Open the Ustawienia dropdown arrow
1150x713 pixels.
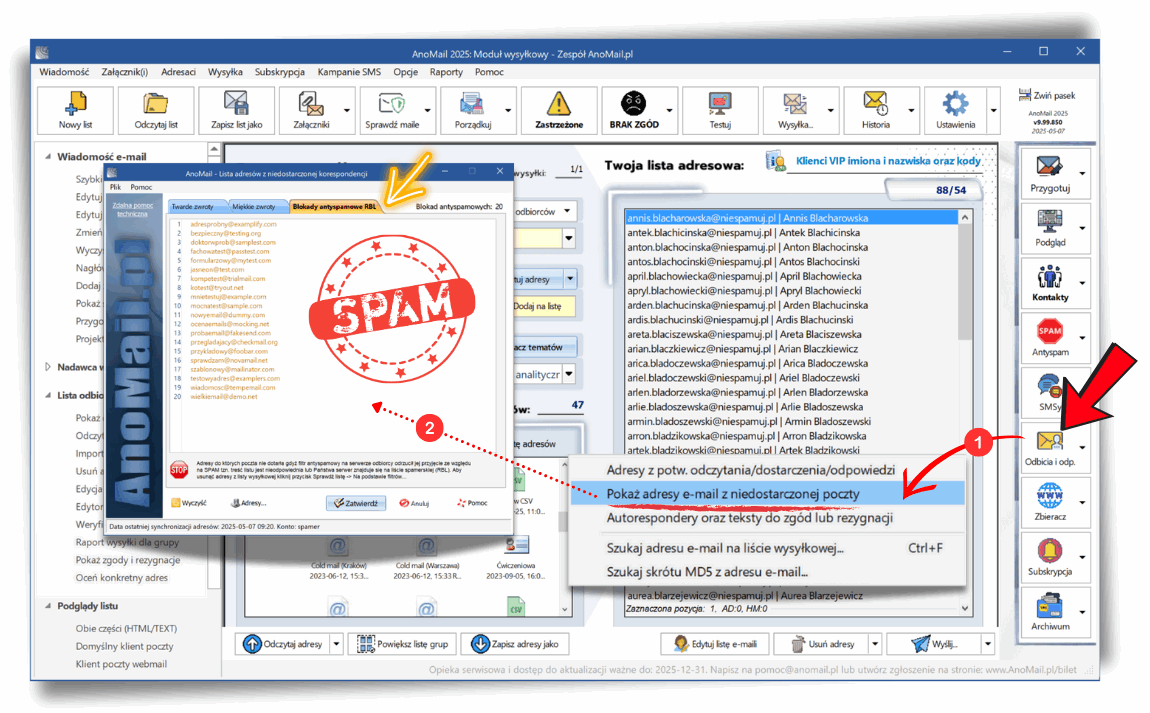[x=994, y=111]
